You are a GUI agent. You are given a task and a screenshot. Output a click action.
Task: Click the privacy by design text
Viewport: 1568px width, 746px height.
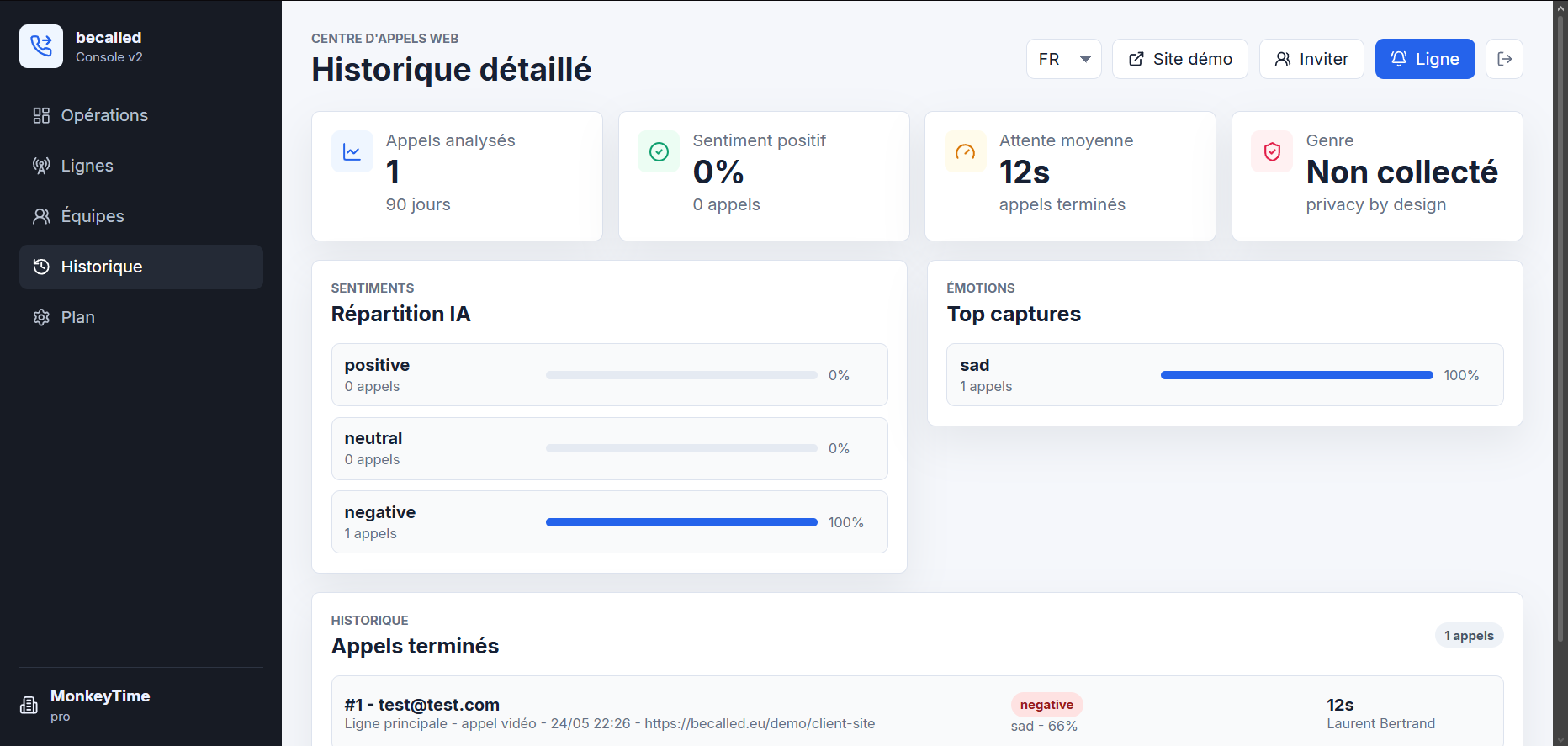point(1375,204)
